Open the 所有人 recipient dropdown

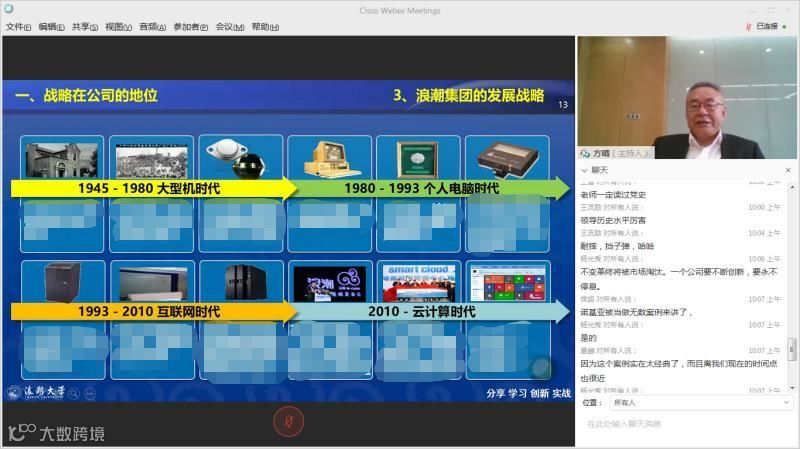coord(701,403)
